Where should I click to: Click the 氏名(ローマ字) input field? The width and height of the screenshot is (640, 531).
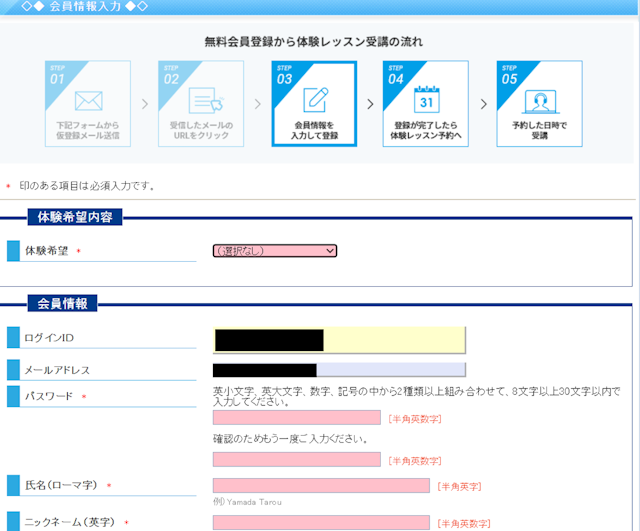tap(321, 485)
